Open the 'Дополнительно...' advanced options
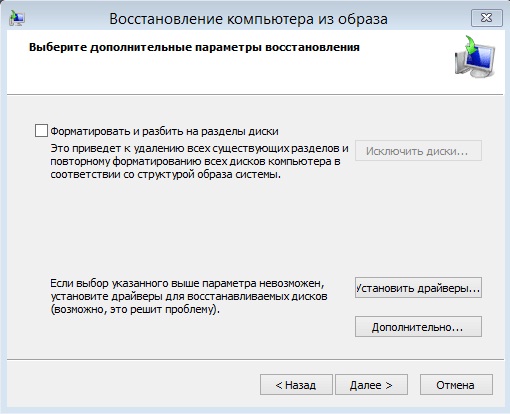The height and width of the screenshot is (414, 510). click(x=418, y=327)
